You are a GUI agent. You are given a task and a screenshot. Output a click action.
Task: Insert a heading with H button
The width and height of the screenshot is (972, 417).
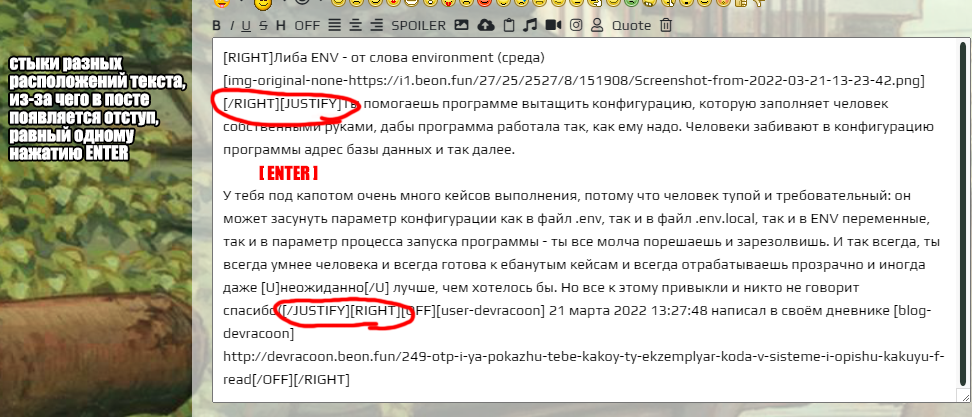pos(280,25)
